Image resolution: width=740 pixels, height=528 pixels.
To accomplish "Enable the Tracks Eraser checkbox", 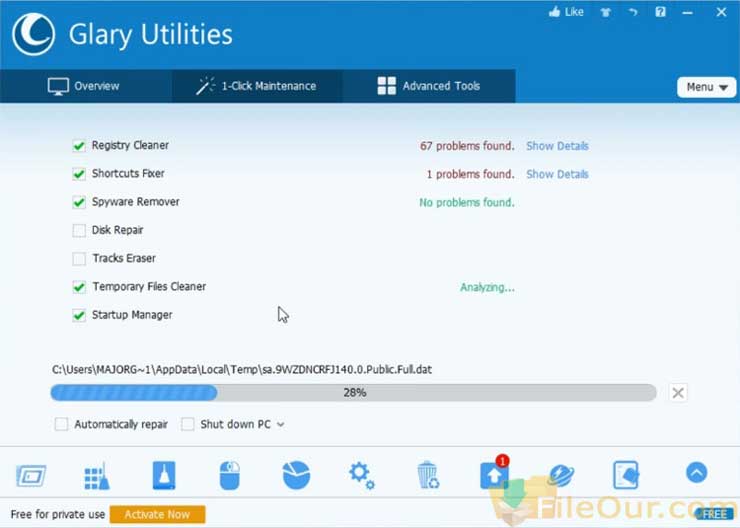I will 79,259.
